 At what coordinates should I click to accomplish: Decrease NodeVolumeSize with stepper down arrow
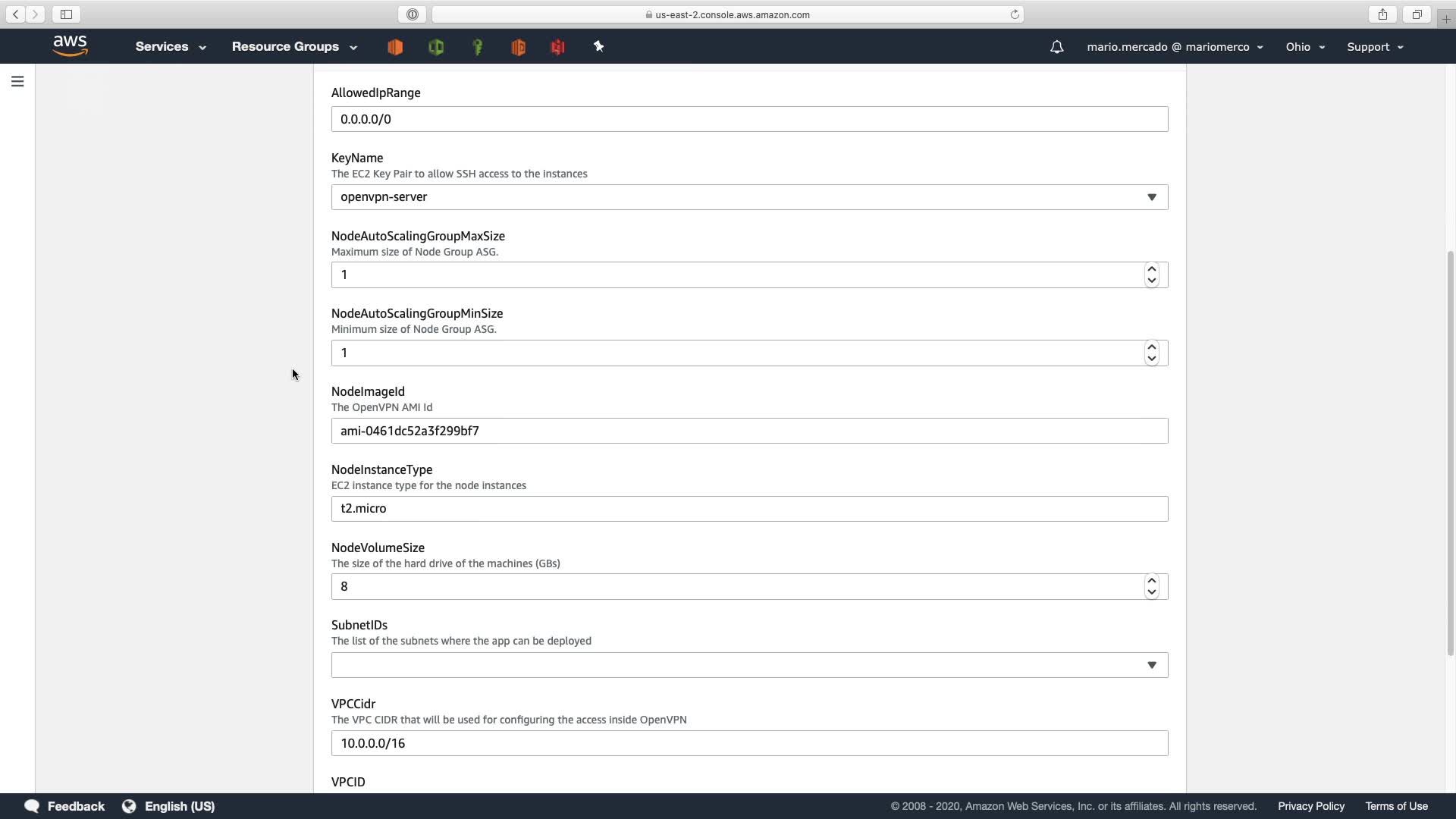1151,592
